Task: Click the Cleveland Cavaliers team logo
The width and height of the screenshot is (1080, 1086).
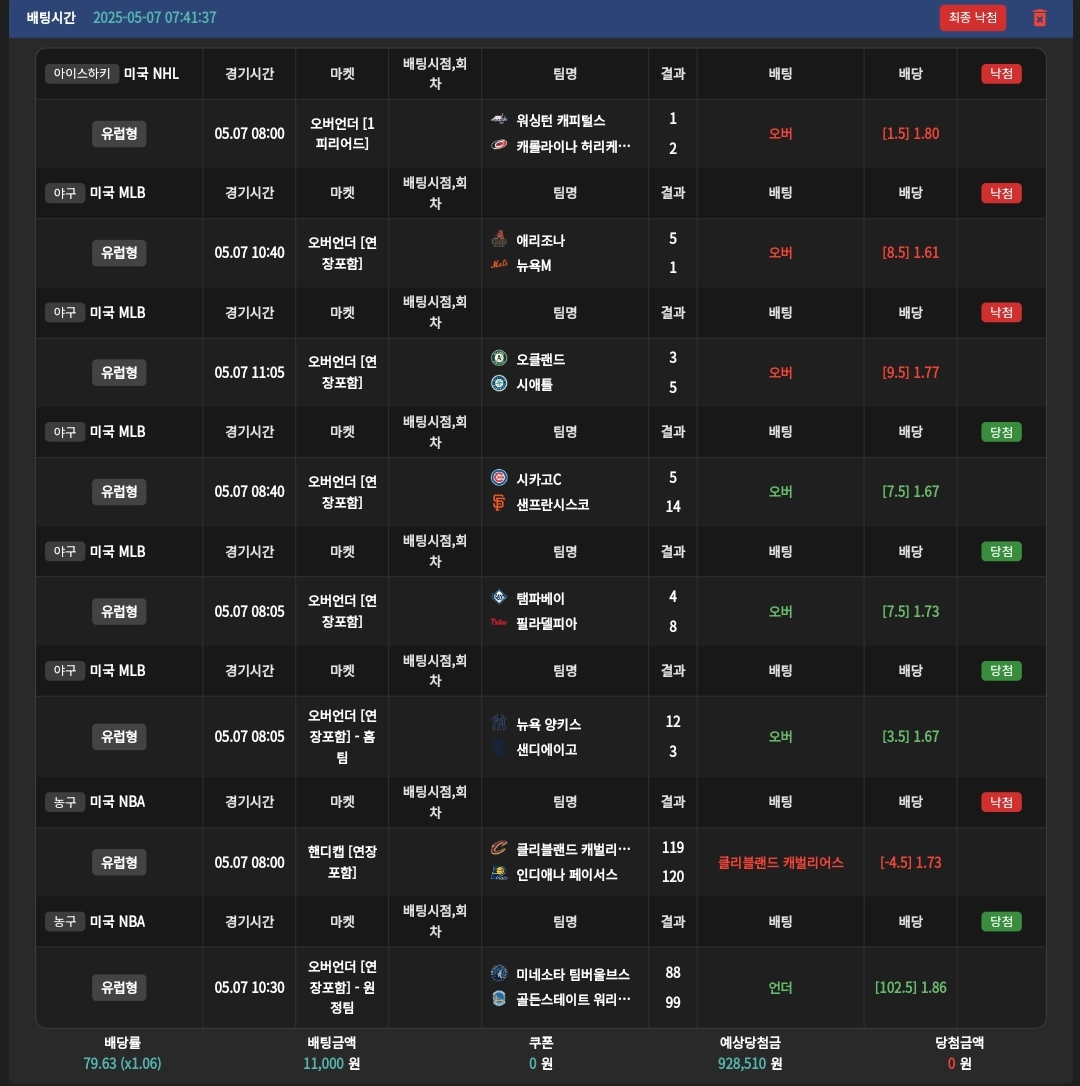Action: tap(499, 848)
